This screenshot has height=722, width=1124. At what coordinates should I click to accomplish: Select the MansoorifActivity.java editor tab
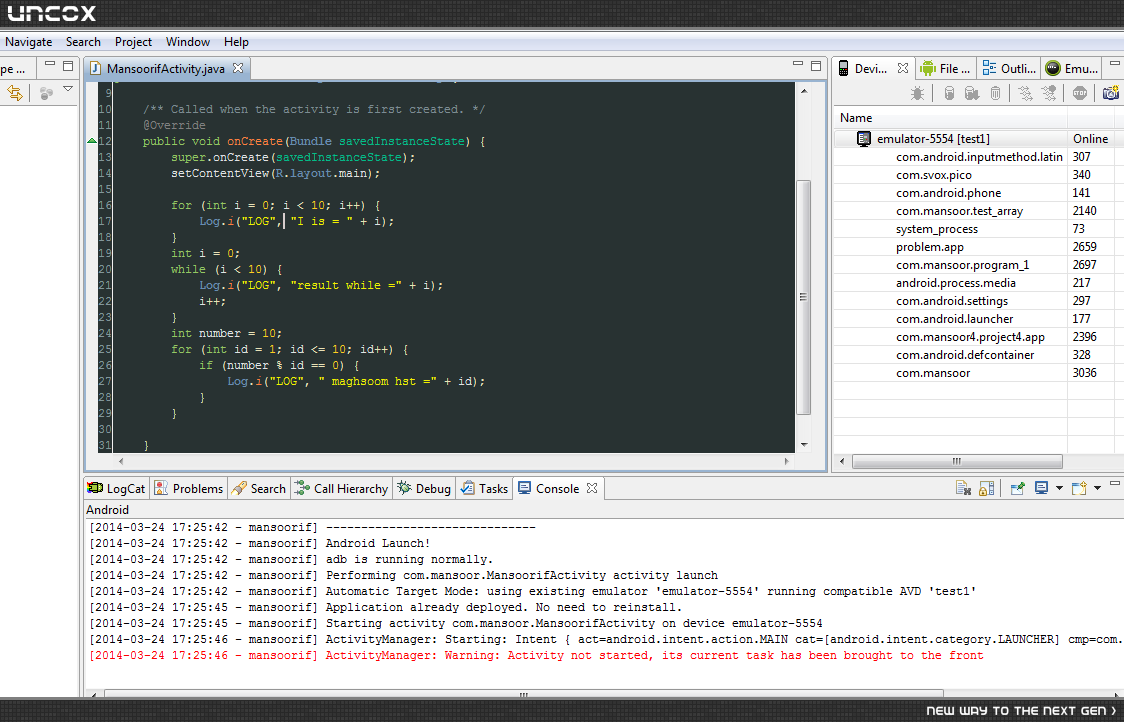click(166, 69)
